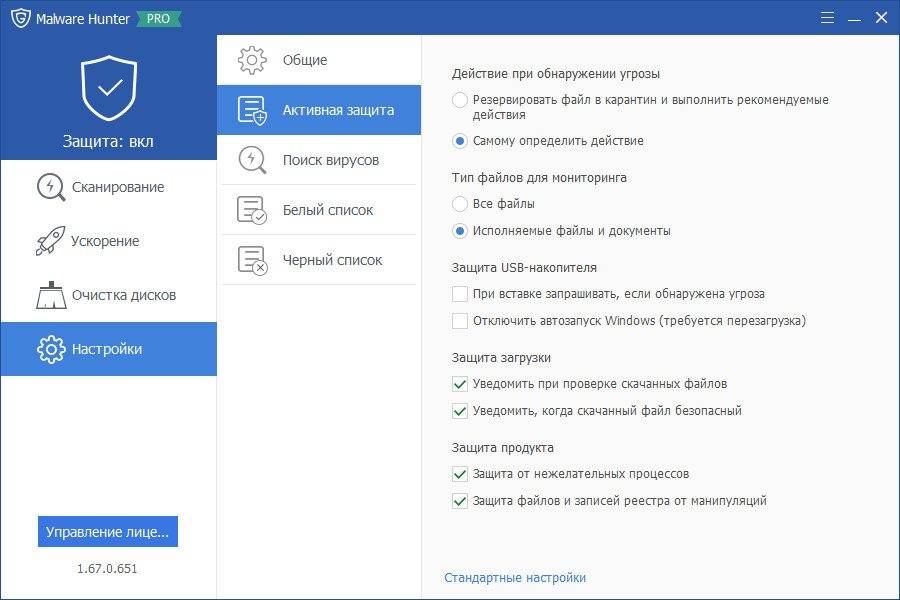Uncheck registry and file manipulation protection checkbox
Image resolution: width=900 pixels, height=600 pixels.
(460, 501)
